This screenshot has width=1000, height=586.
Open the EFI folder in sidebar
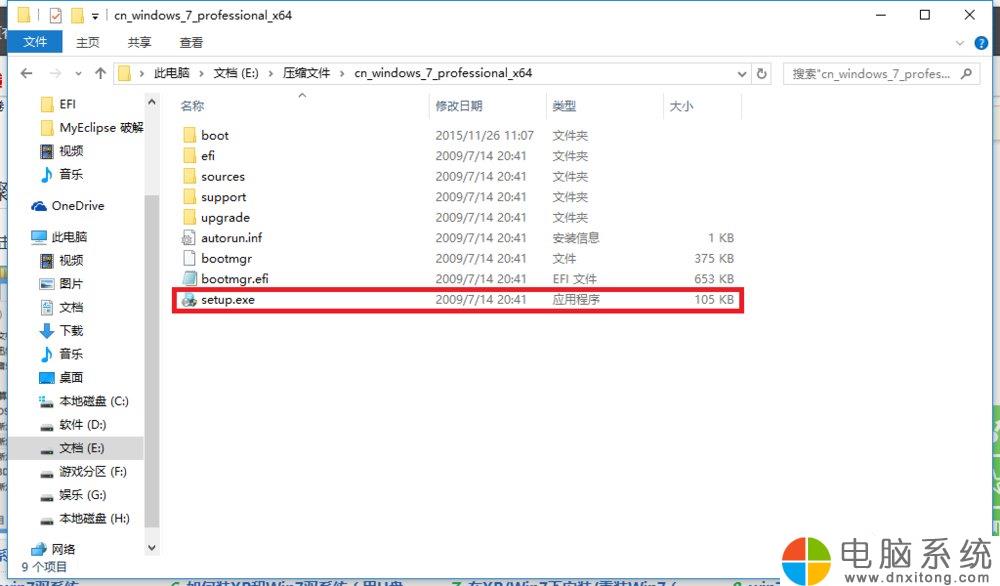click(58, 104)
